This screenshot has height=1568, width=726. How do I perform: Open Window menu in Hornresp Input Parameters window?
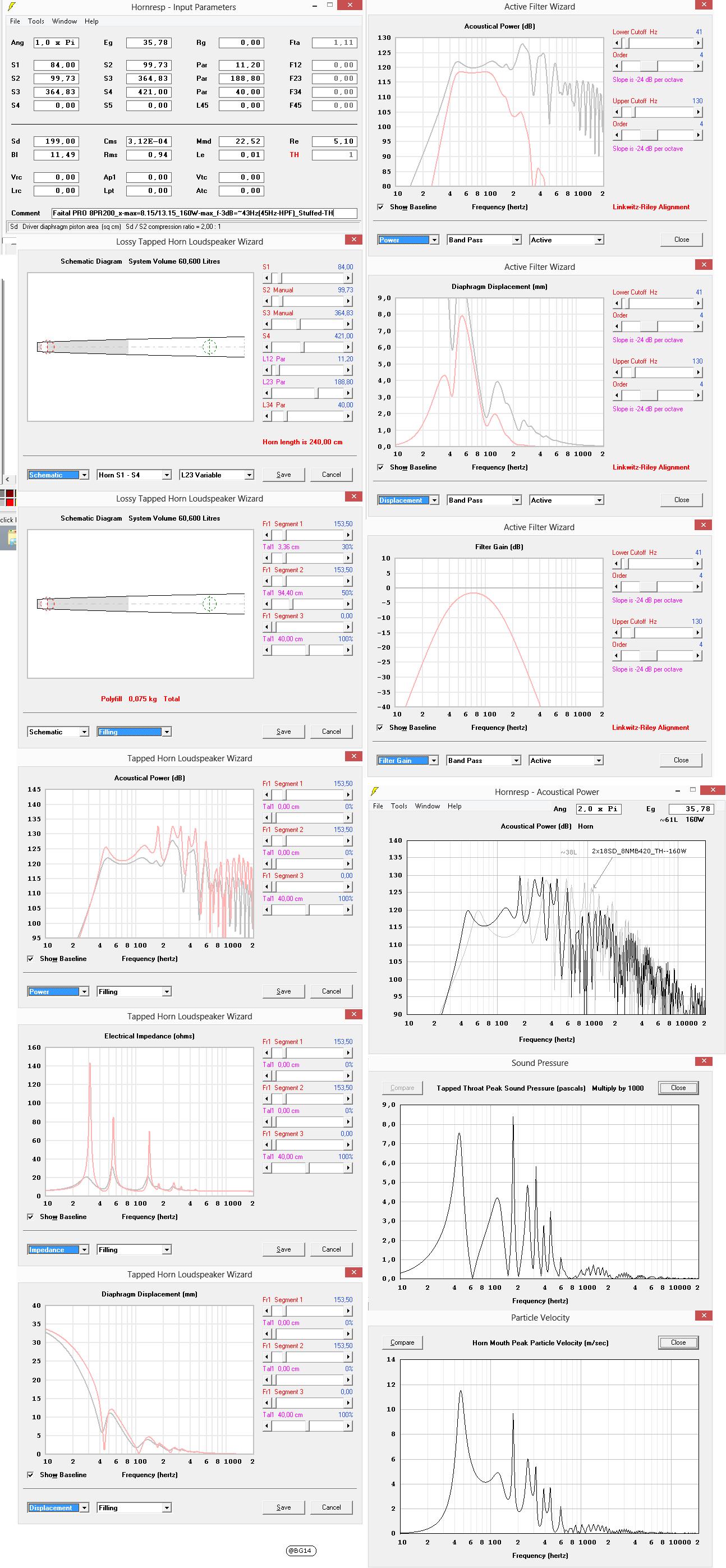pos(65,21)
